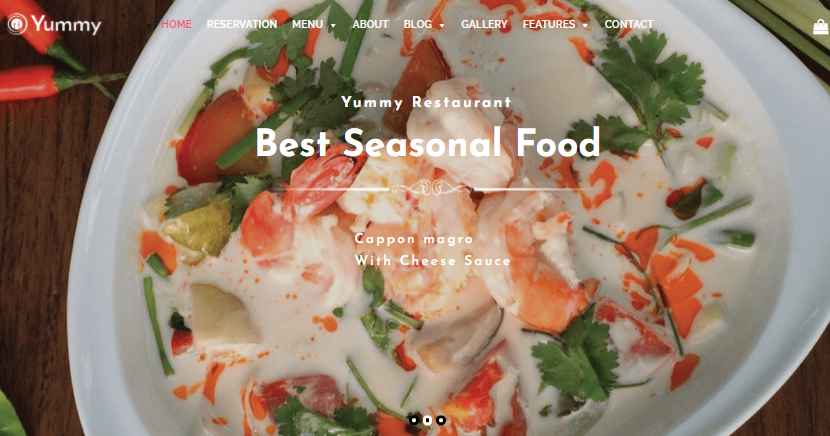Click the MENU nav label
The height and width of the screenshot is (436, 830).
[x=308, y=24]
